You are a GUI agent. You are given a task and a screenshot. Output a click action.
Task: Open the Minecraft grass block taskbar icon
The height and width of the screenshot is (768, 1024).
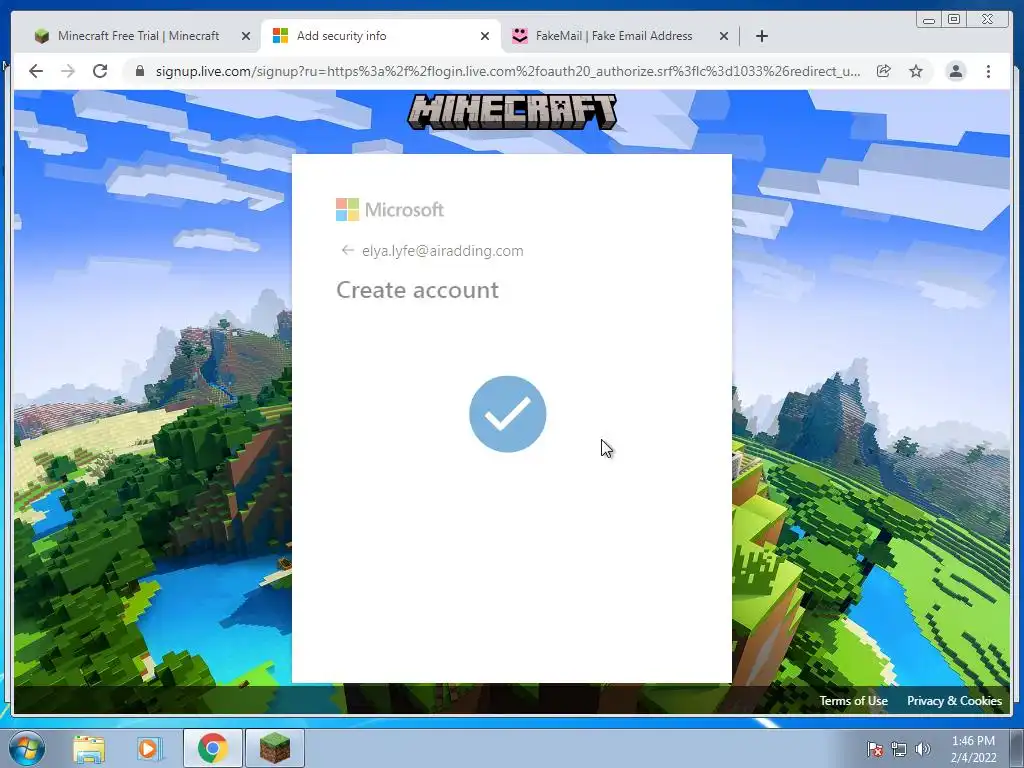point(275,748)
